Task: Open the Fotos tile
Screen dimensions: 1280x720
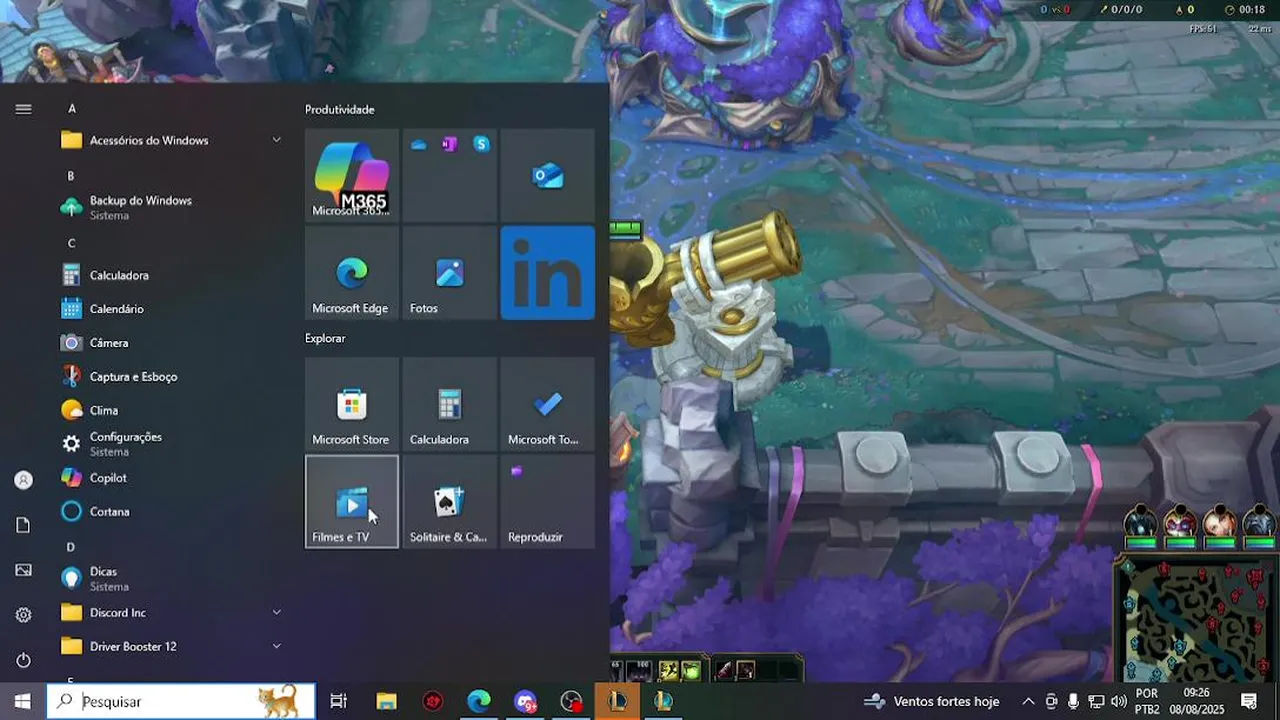Action: pyautogui.click(x=449, y=273)
